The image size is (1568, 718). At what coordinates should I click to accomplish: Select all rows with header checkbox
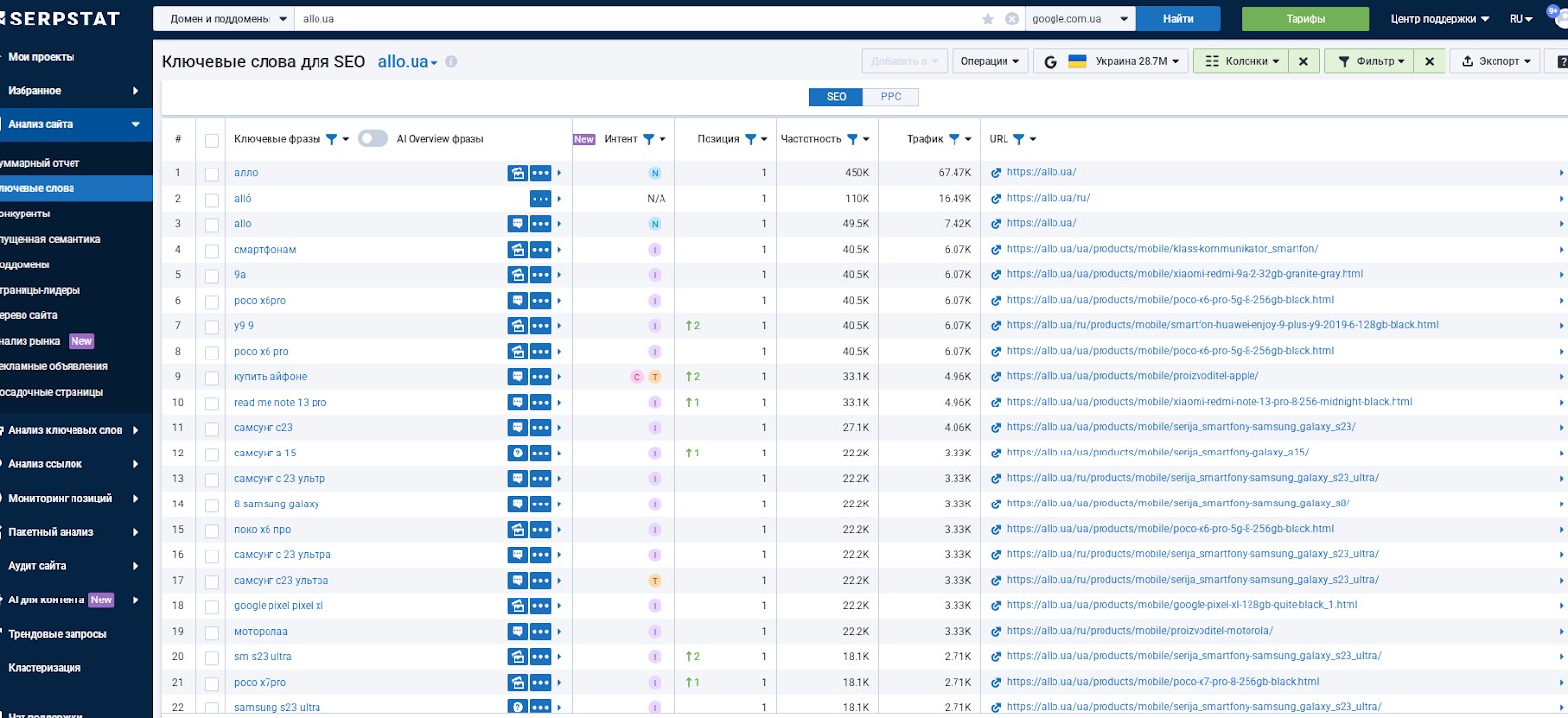(211, 140)
